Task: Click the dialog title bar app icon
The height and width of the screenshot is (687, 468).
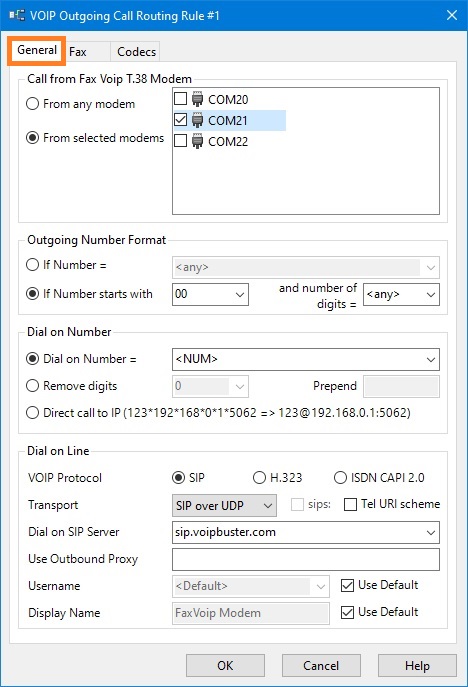Action: [17, 15]
